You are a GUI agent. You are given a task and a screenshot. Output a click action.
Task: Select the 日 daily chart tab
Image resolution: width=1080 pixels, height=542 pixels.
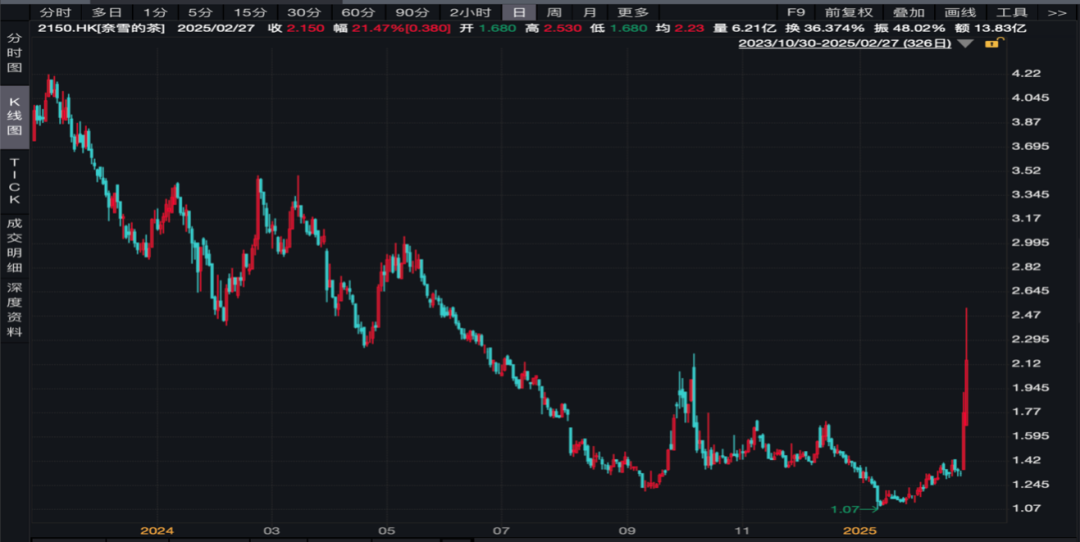(519, 12)
